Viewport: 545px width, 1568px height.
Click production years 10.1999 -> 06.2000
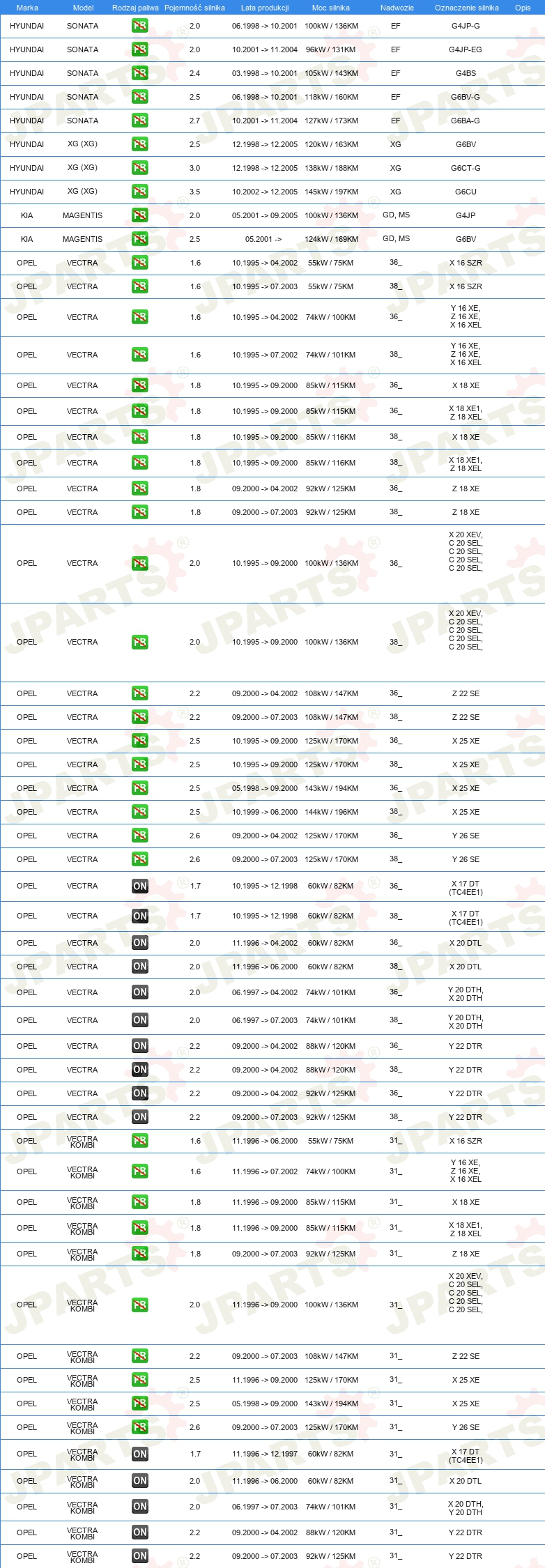point(265,812)
